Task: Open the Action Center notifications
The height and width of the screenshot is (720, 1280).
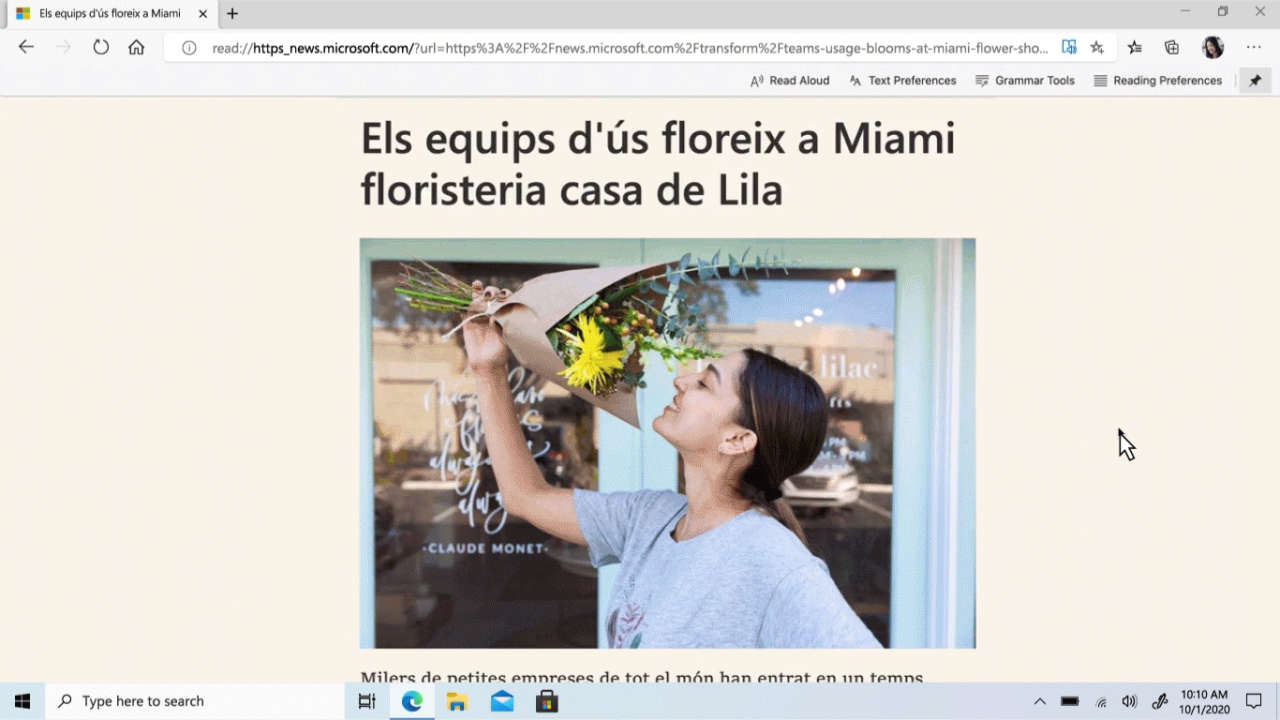Action: [x=1254, y=701]
